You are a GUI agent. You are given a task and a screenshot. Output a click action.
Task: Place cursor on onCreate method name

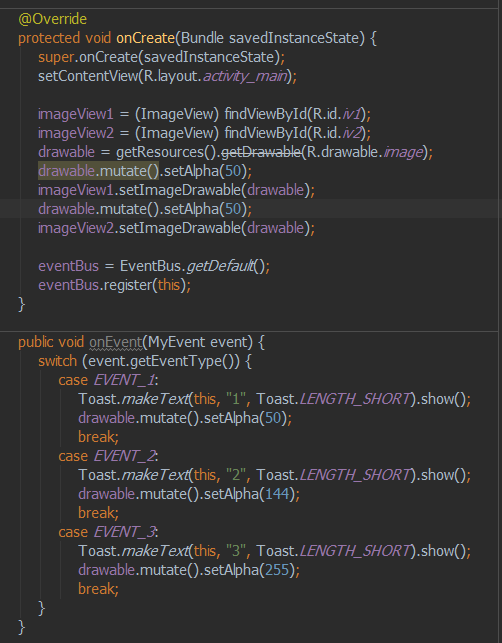pos(146,38)
